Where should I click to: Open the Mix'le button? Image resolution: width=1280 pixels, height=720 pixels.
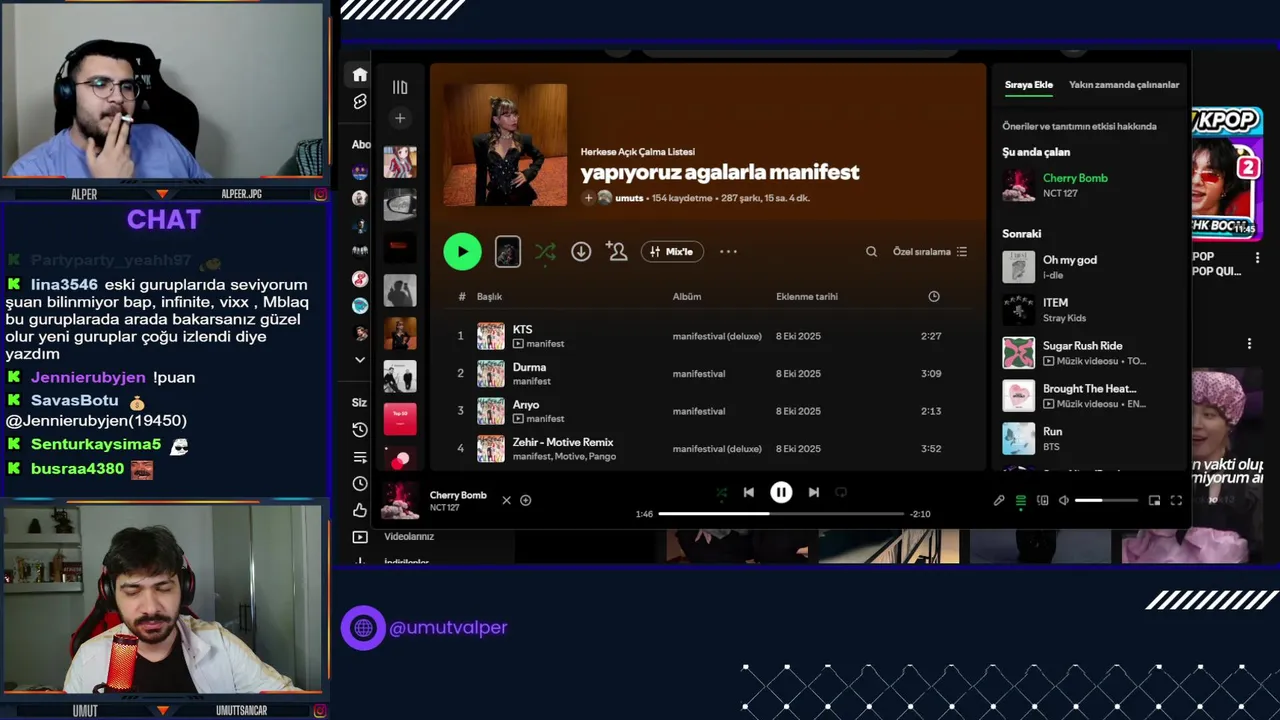(x=672, y=252)
